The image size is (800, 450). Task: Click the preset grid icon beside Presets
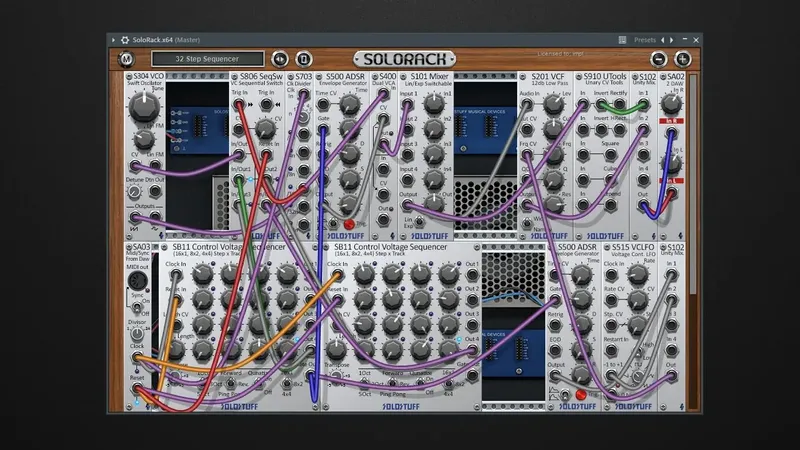(x=622, y=40)
